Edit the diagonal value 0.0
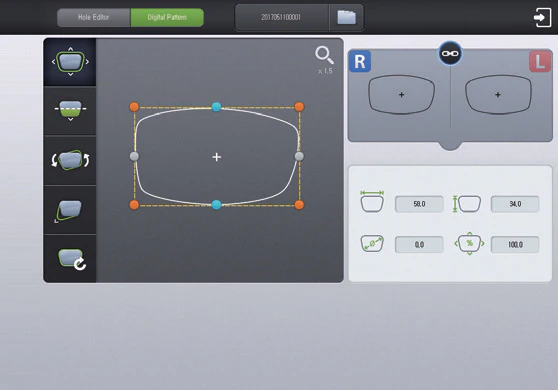Viewport: 558px width, 390px height. (419, 244)
